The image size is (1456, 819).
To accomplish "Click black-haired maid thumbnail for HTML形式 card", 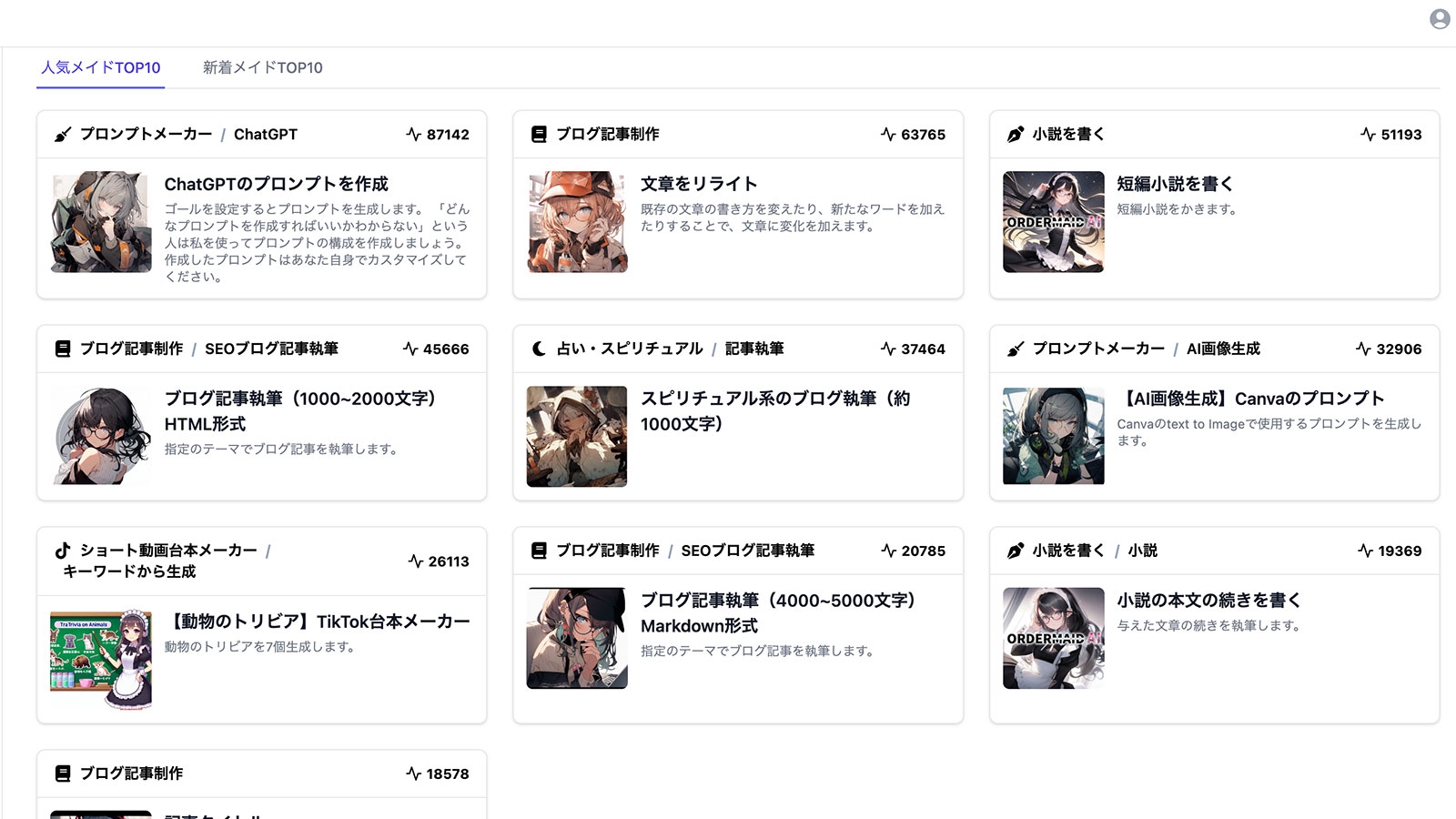I will coord(101,436).
